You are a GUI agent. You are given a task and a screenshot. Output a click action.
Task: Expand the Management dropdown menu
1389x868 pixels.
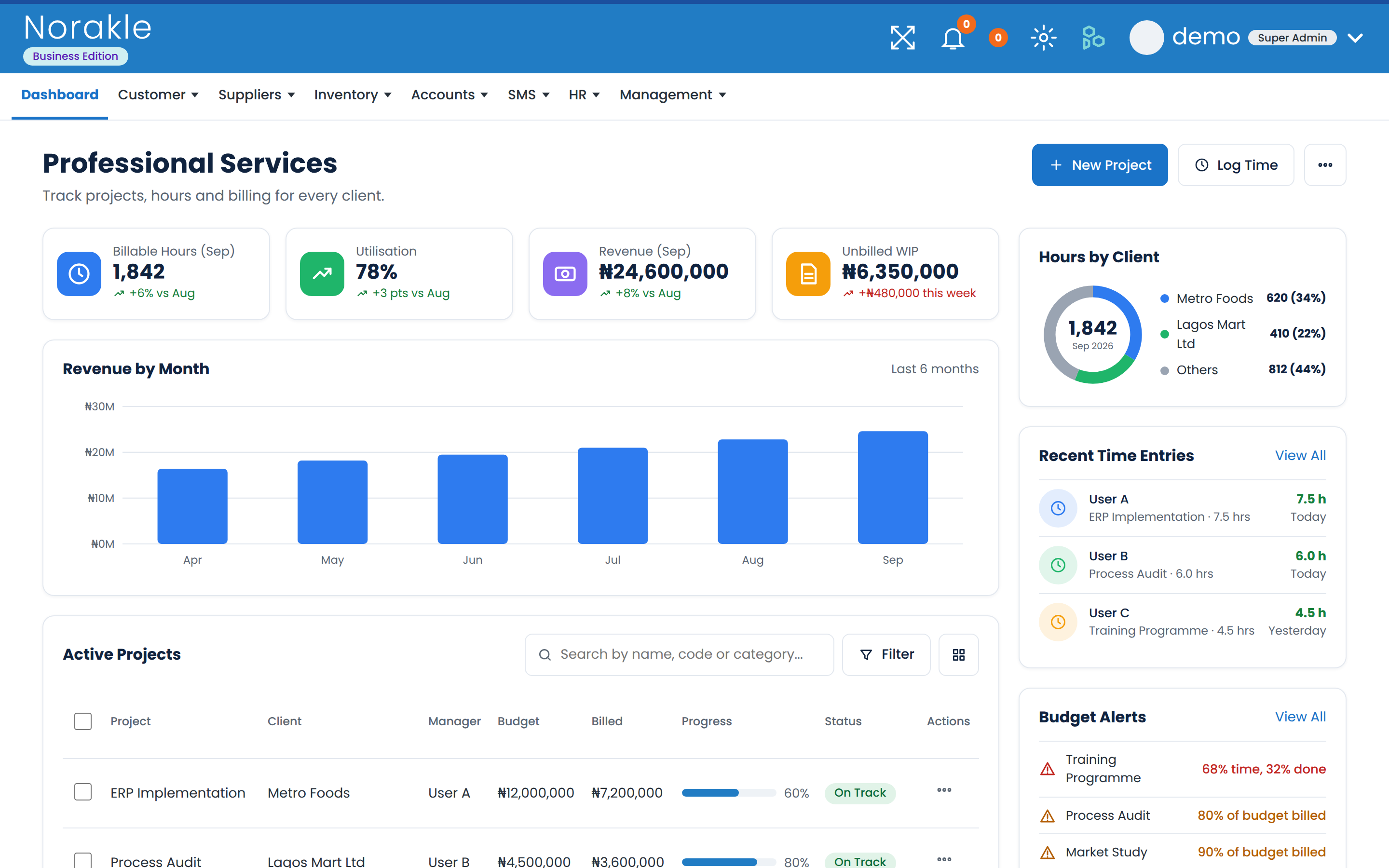tap(673, 95)
